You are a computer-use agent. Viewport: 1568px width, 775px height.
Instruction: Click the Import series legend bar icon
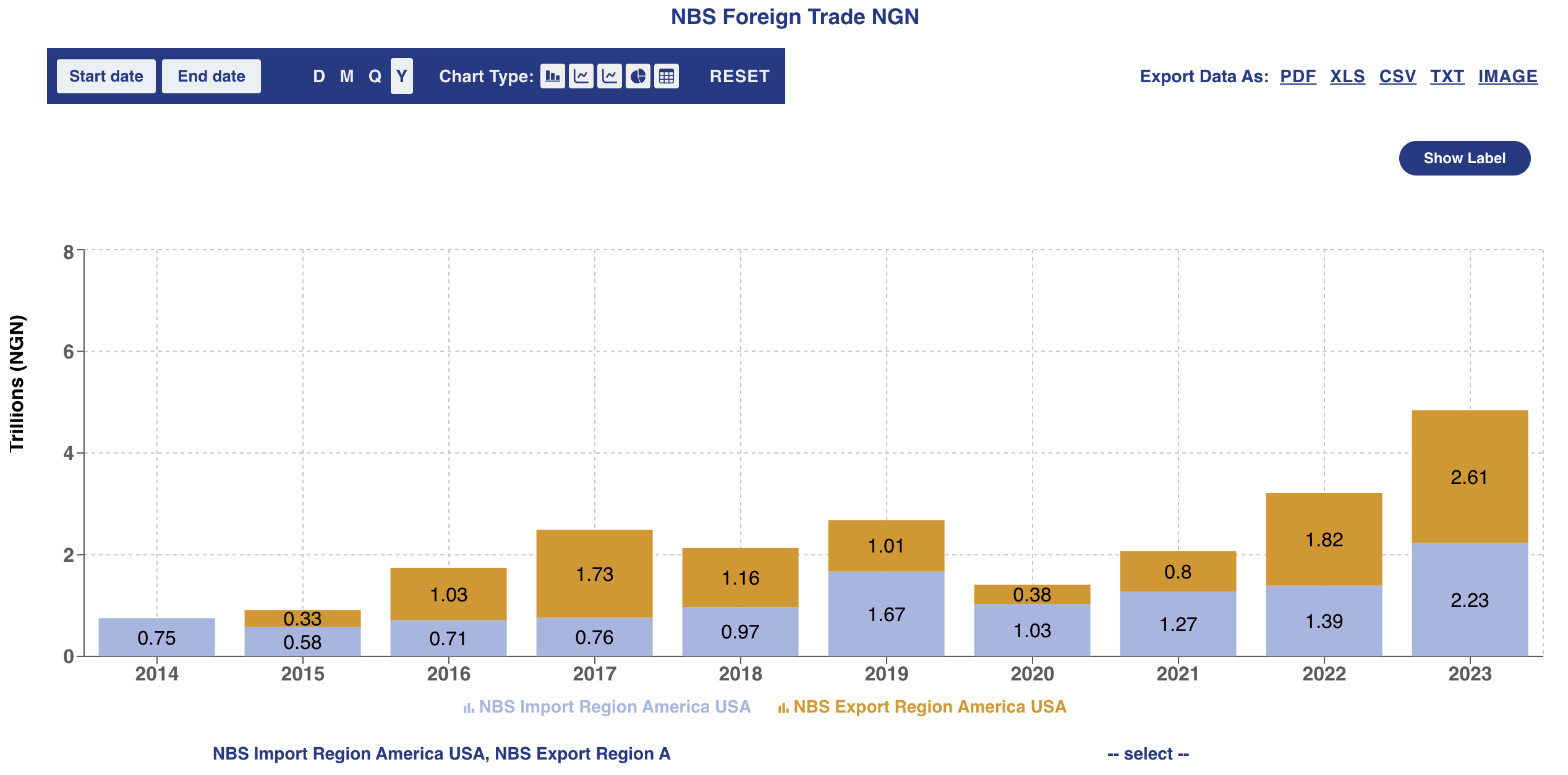(469, 708)
